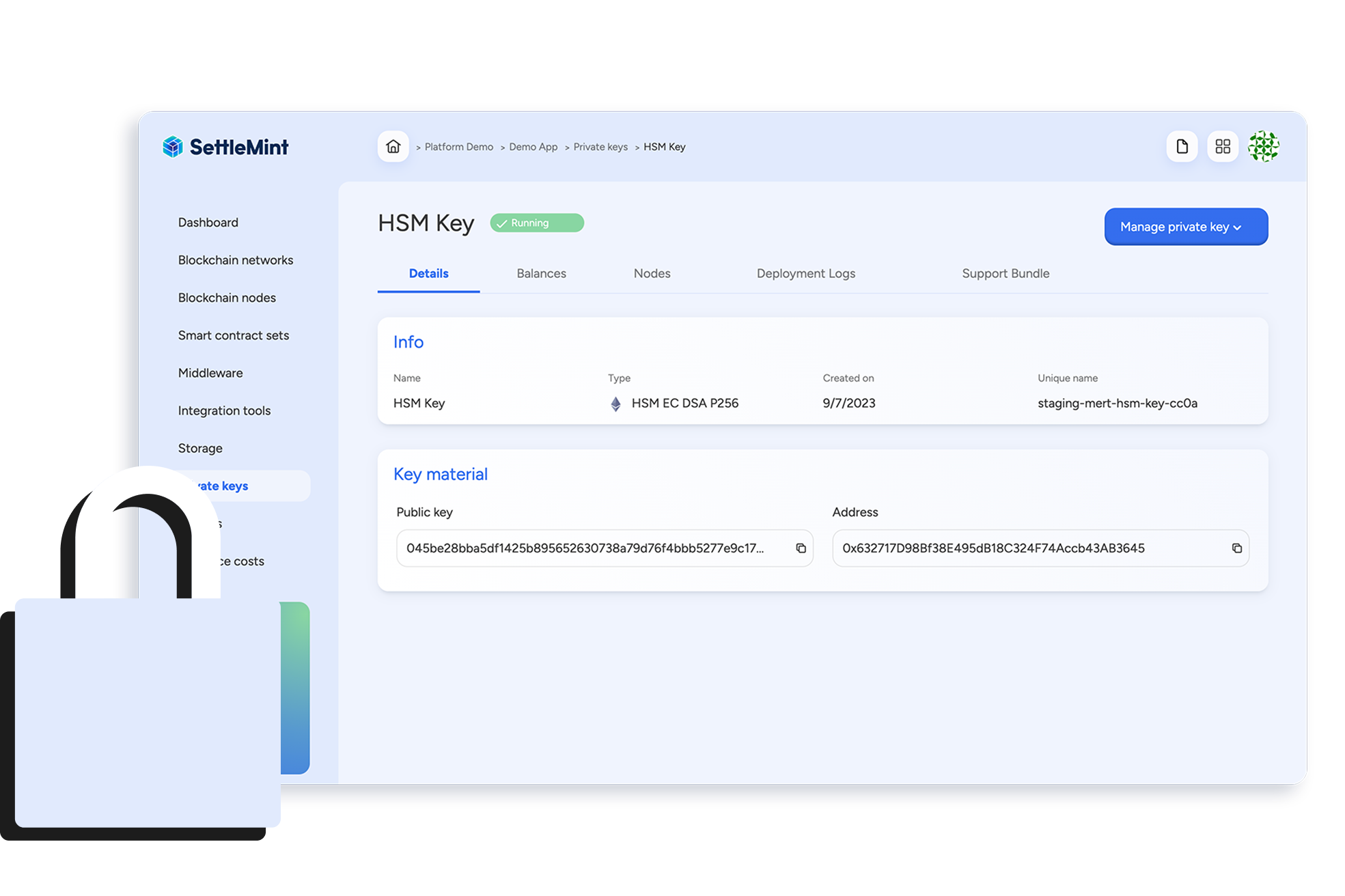
Task: Click the Running status badge
Action: click(x=536, y=223)
